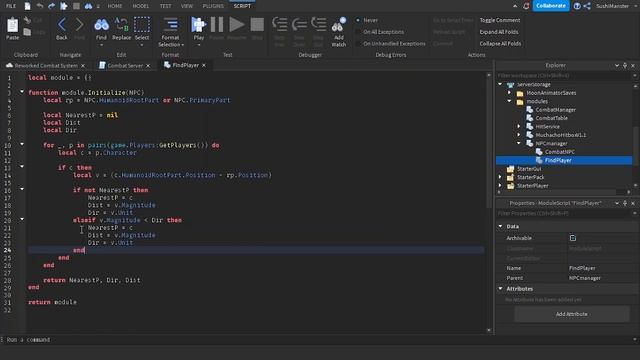Collapse the function fold arrow on line 3
The width and height of the screenshot is (640, 360).
tap(22, 92)
